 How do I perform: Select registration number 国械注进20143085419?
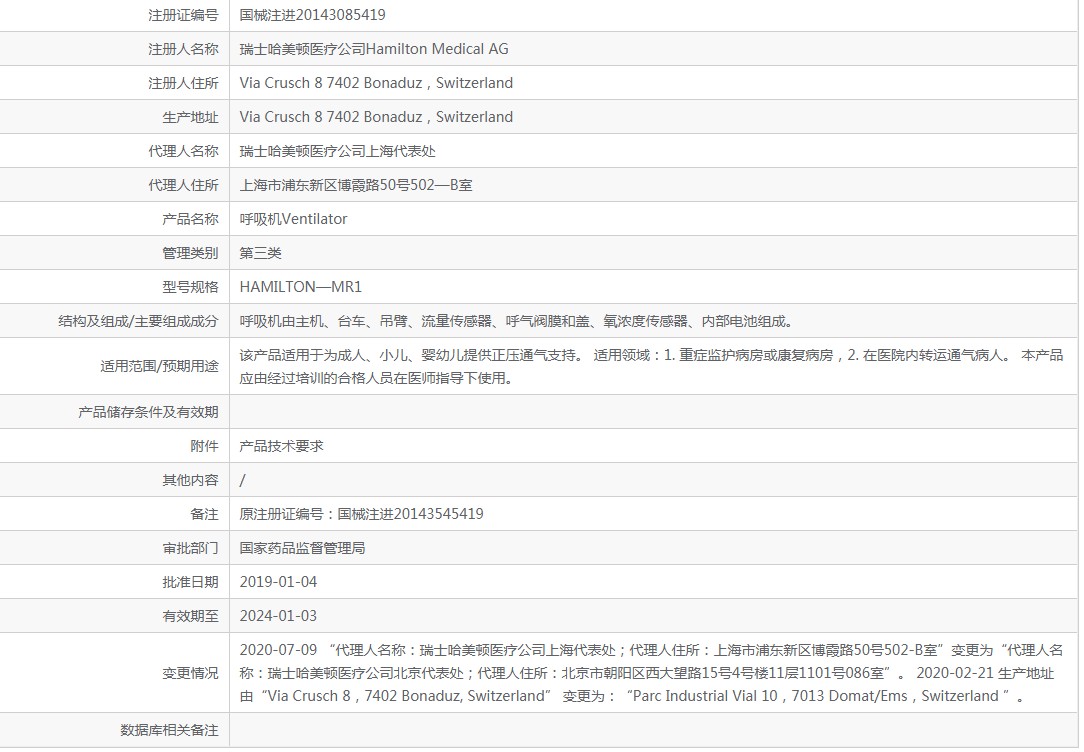tap(312, 15)
